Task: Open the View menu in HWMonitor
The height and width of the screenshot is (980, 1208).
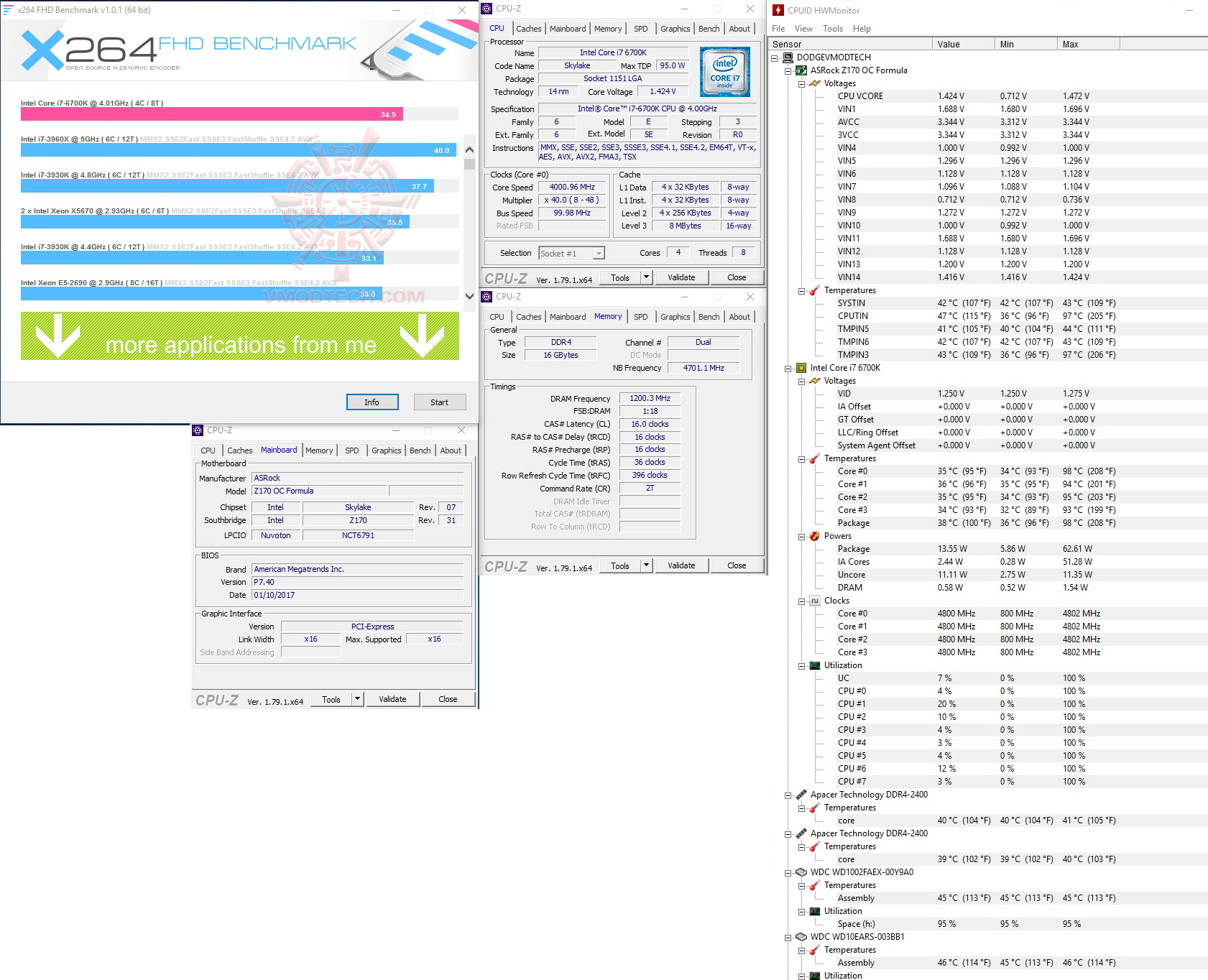Action: [803, 29]
